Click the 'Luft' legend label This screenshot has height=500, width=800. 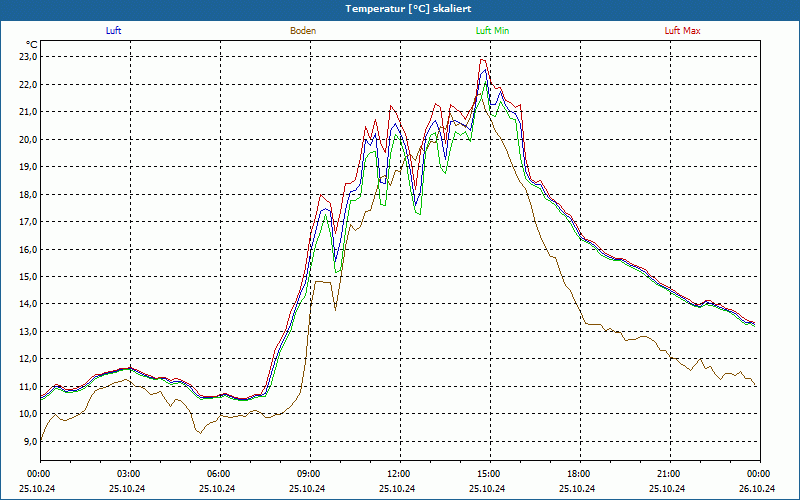coord(113,31)
